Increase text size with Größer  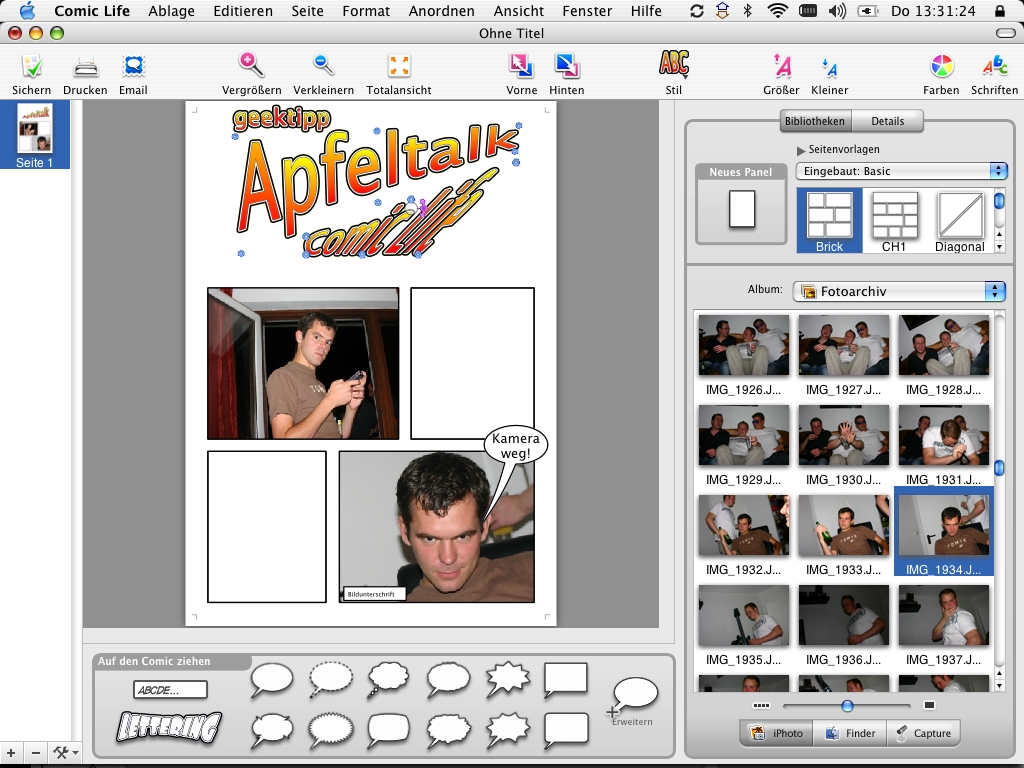pyautogui.click(x=782, y=66)
